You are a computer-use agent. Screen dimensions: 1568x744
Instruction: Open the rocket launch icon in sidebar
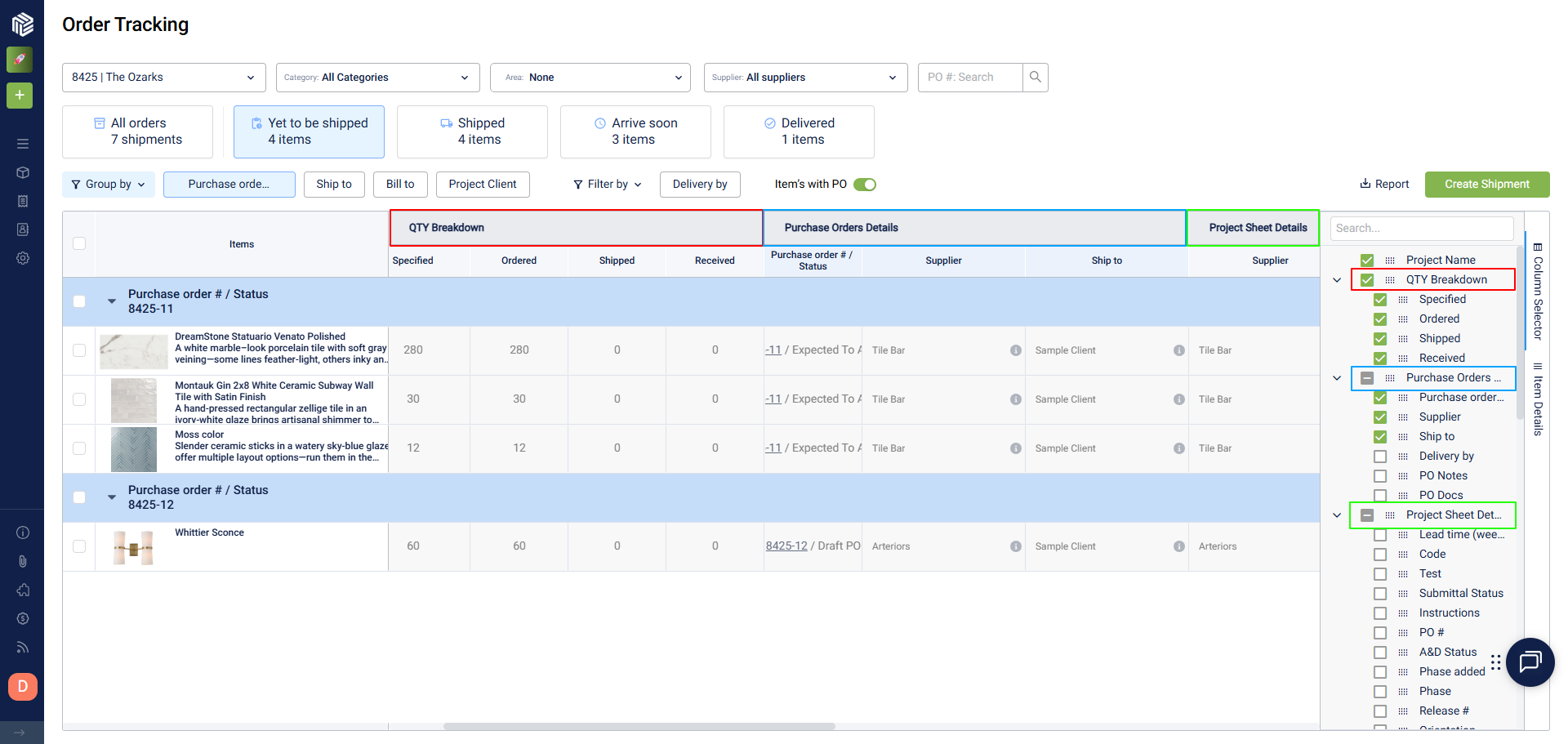click(x=20, y=60)
